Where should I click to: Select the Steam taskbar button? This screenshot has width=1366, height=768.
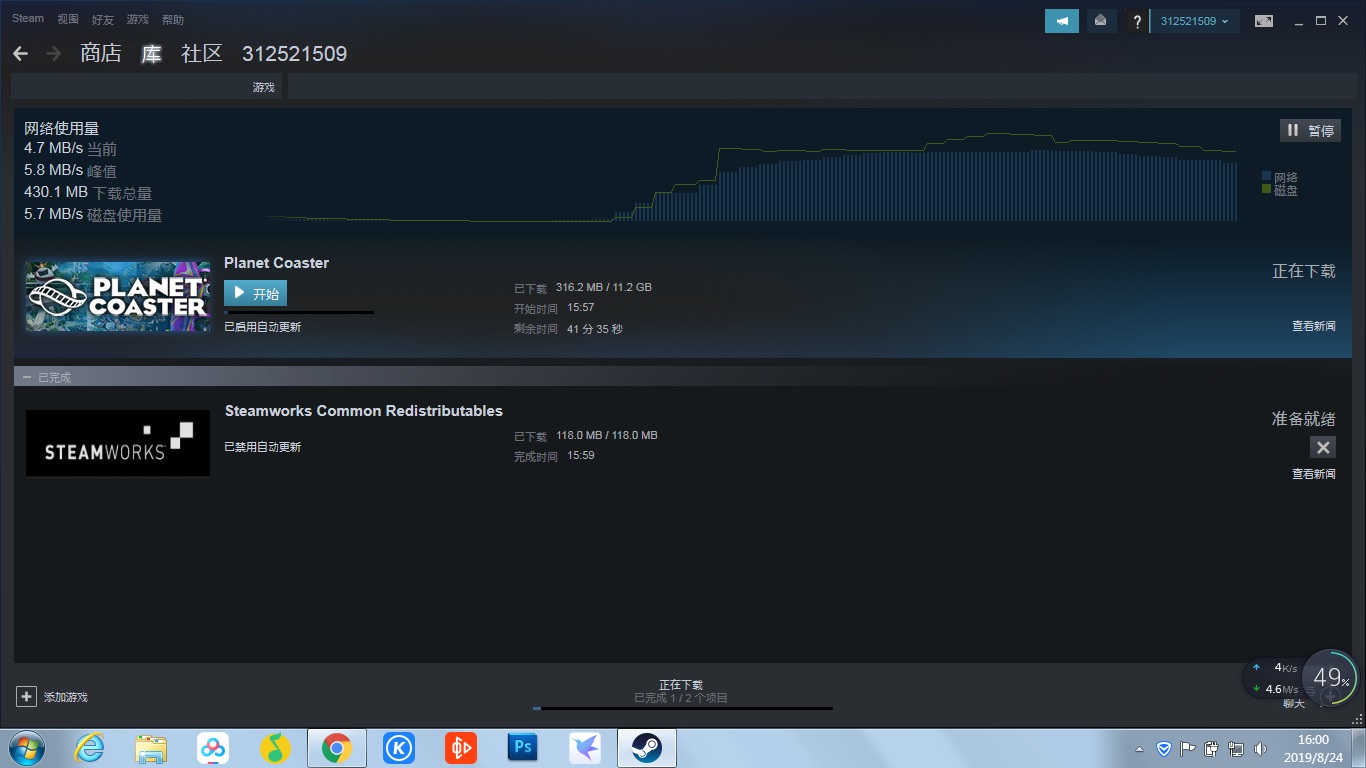click(x=647, y=748)
